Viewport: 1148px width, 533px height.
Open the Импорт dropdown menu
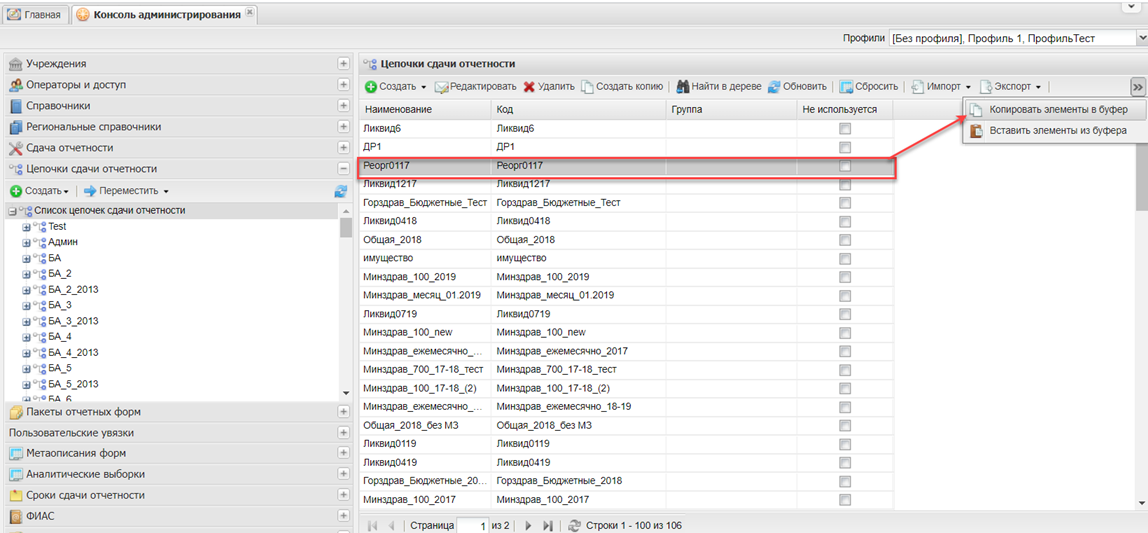tap(944, 87)
